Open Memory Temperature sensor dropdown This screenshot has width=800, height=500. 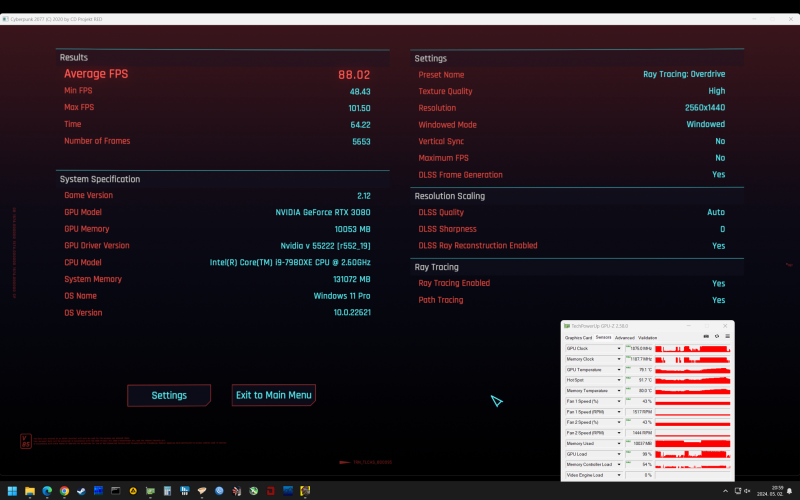pos(619,391)
